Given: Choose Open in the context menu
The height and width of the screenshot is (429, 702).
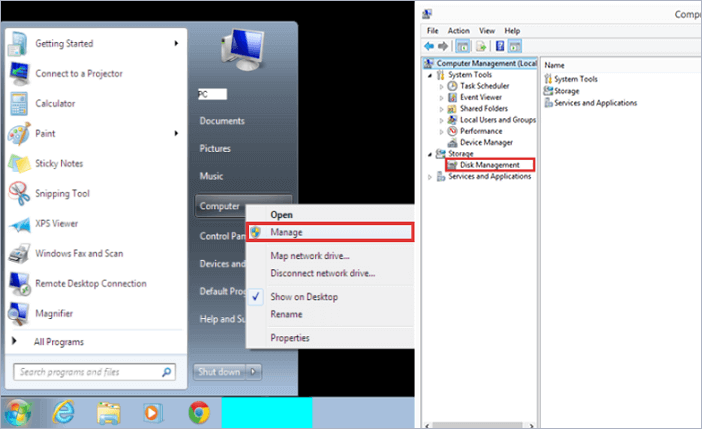Looking at the screenshot, I should 330,214.
